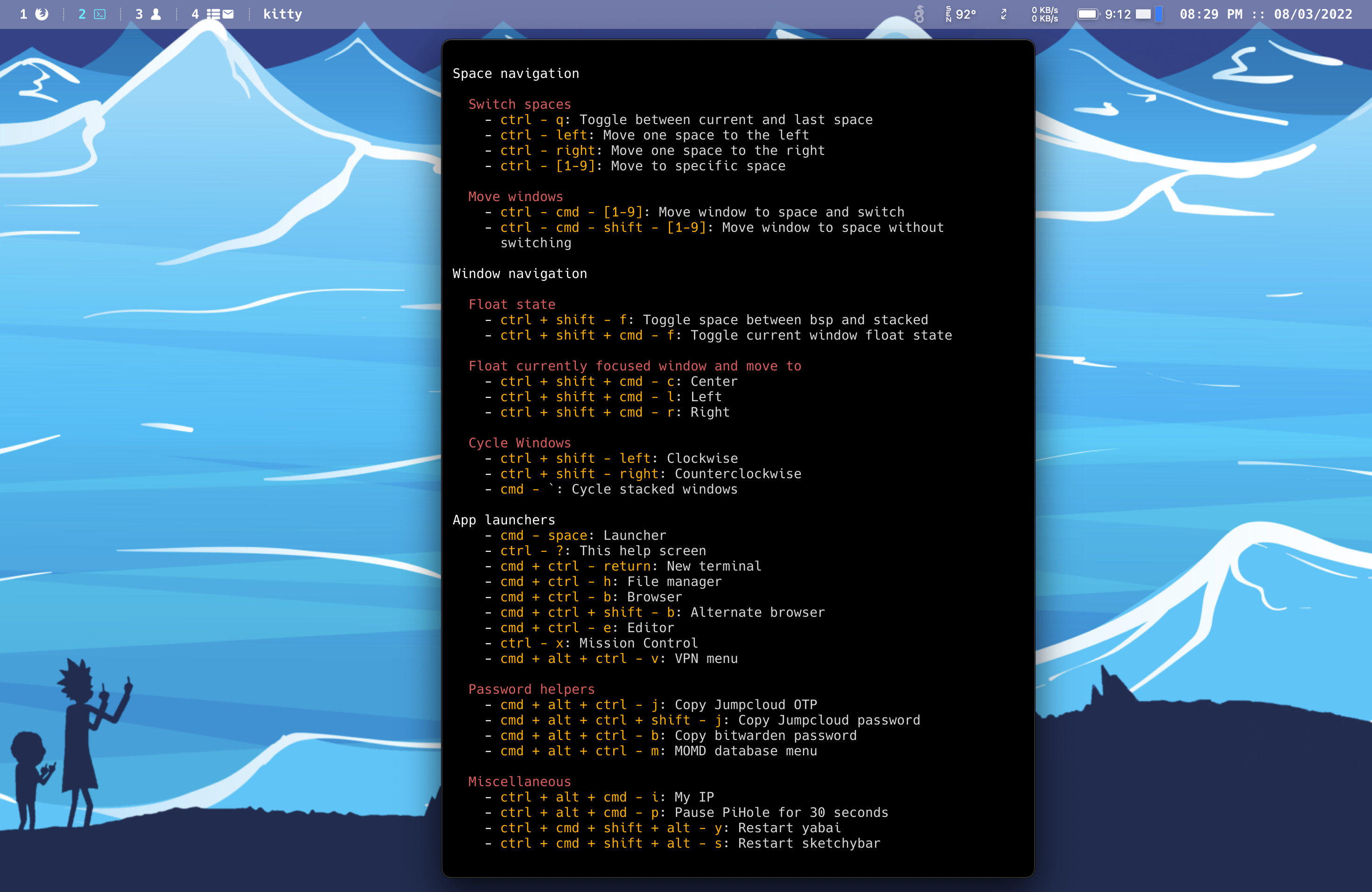Select the space number 1 label
Screen dimensions: 1372x892
pyautogui.click(x=24, y=14)
